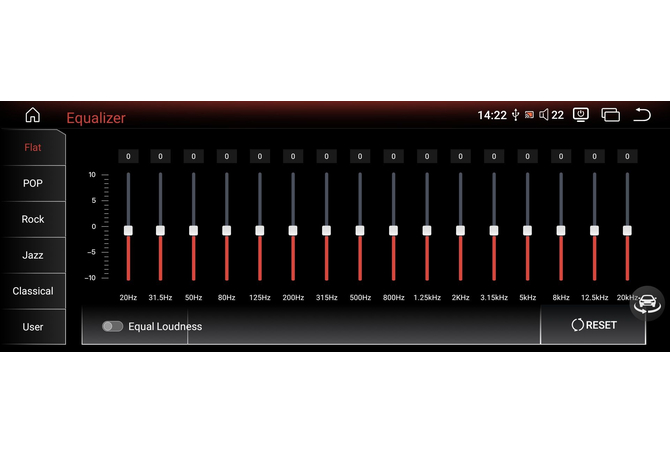Click the 20Hz band slider handle
Image resolution: width=670 pixels, height=453 pixels.
coord(128,230)
